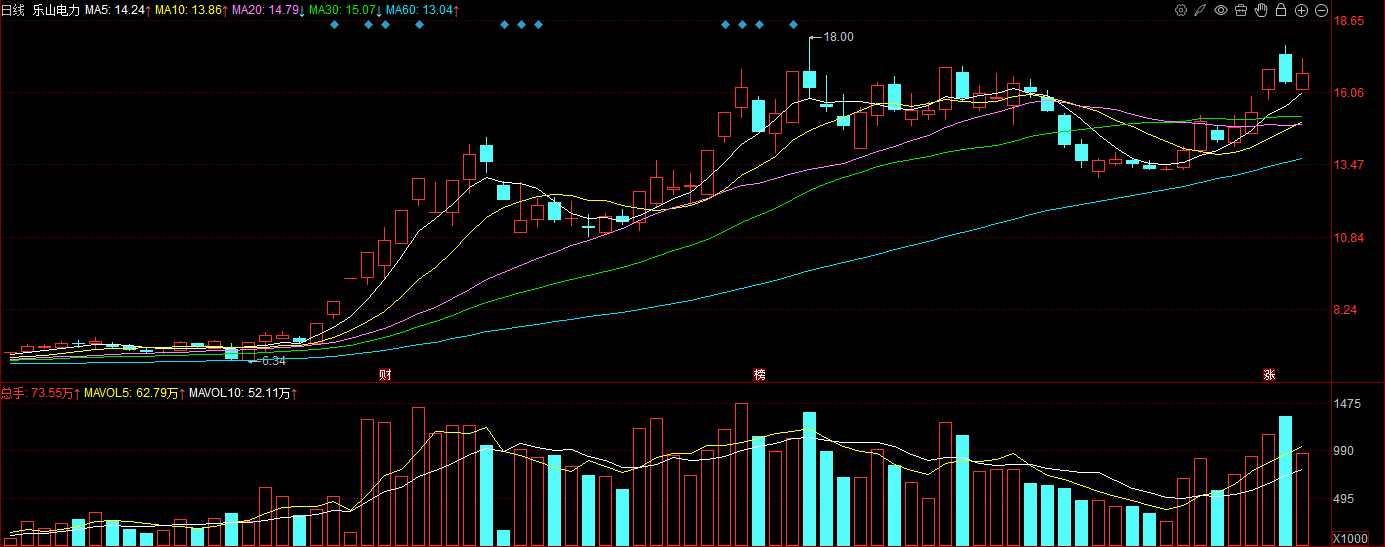Click the 1475 volume axis label
Viewport: 1385px width, 547px height.
(x=1349, y=404)
